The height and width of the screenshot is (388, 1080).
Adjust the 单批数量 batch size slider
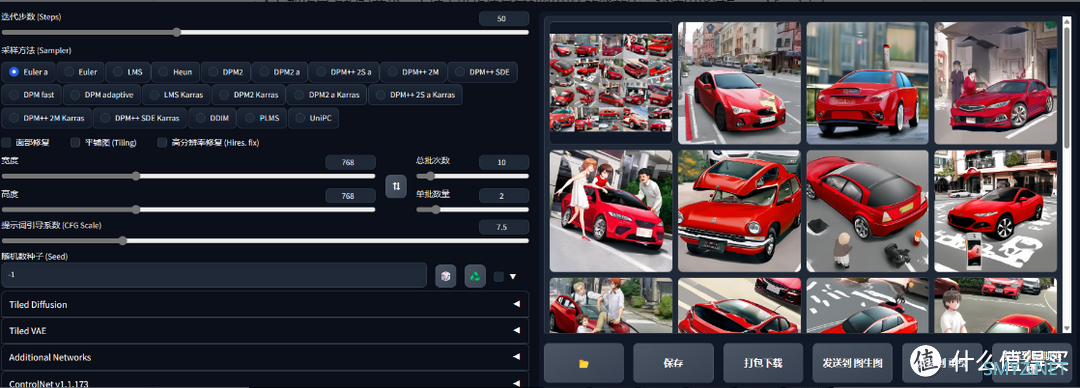click(472, 210)
